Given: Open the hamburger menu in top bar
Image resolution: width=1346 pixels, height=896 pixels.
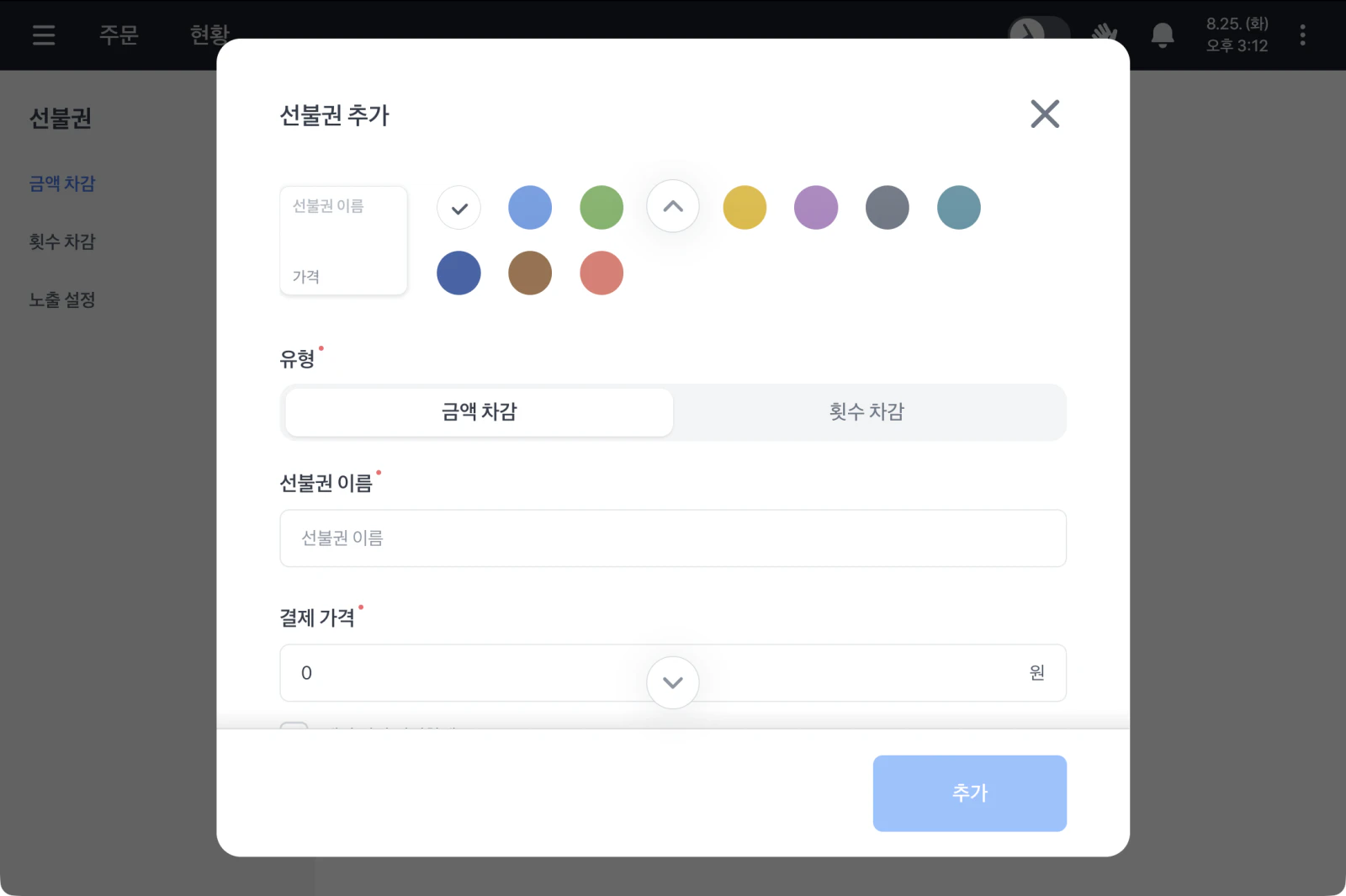Looking at the screenshot, I should 44,34.
